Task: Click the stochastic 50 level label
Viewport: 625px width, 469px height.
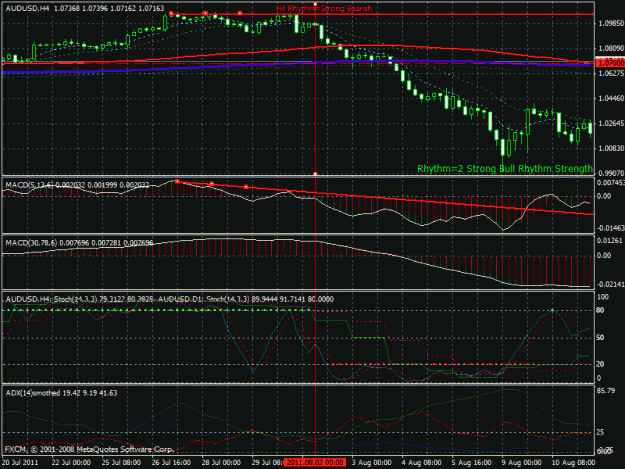Action: coord(600,338)
